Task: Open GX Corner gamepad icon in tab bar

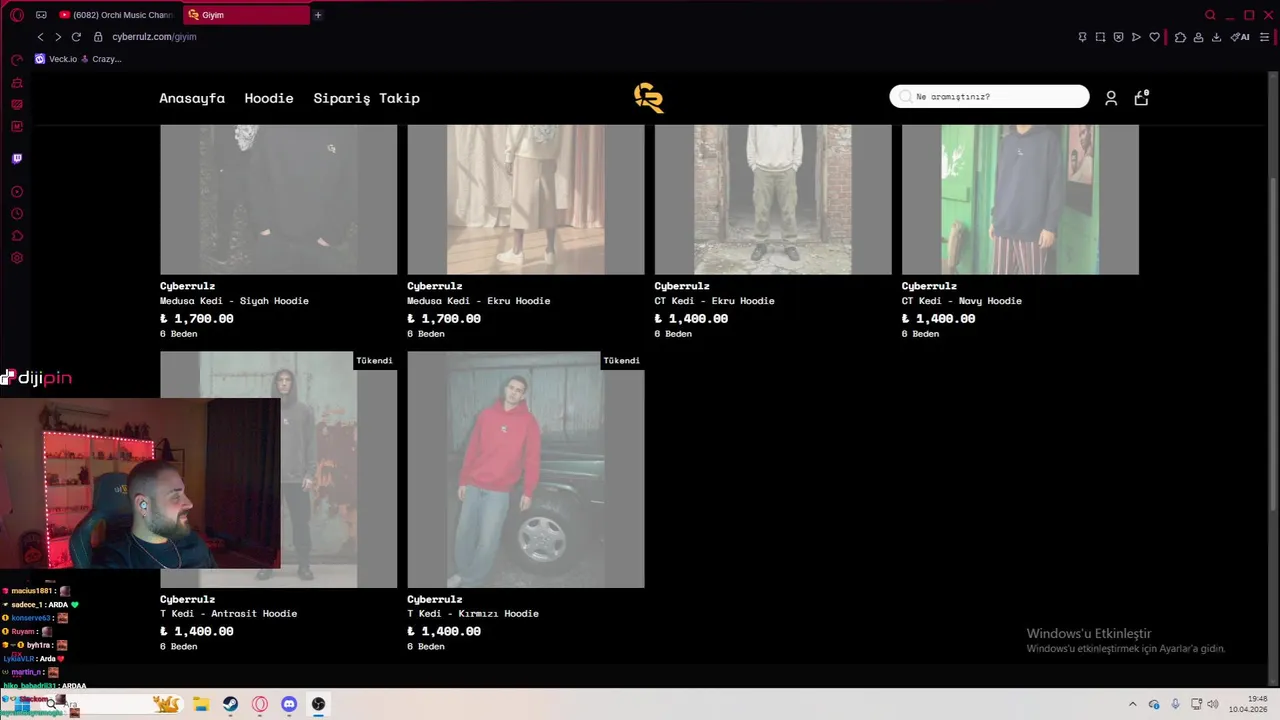Action: click(41, 15)
